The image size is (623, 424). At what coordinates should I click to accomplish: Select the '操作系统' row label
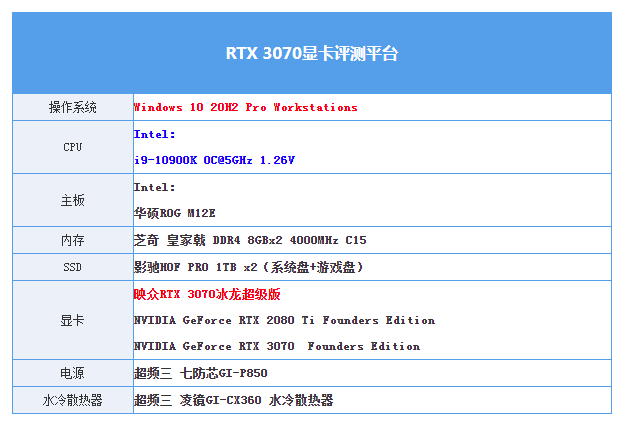[73, 107]
